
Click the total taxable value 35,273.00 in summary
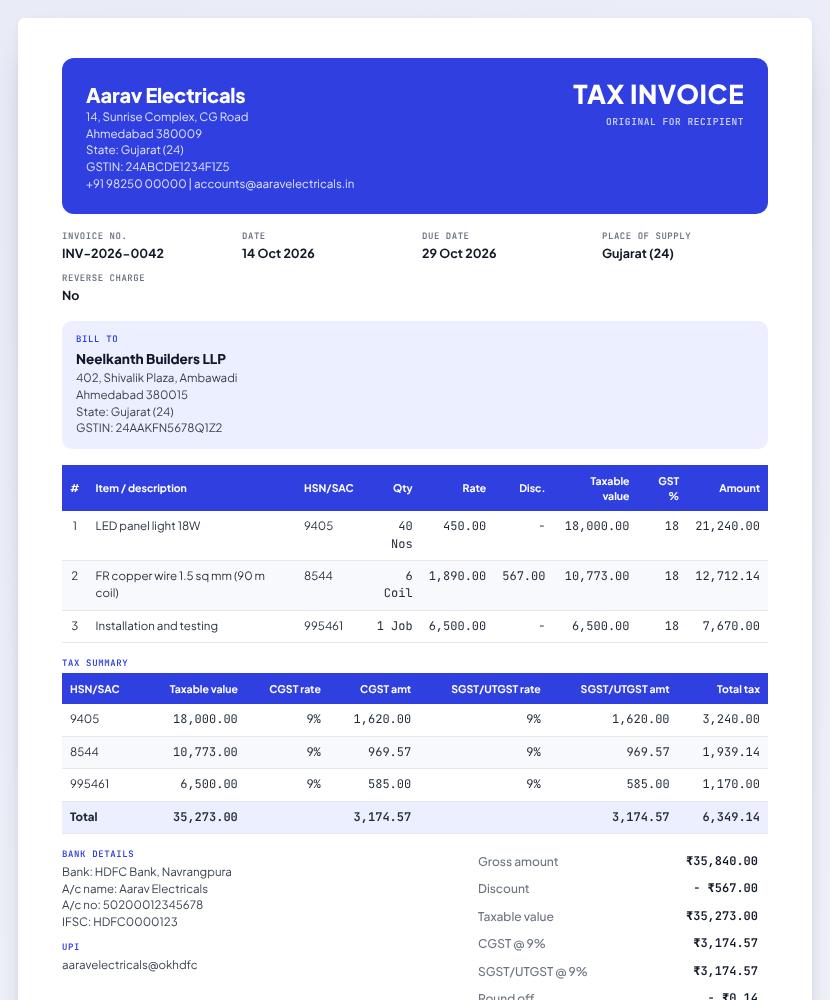click(205, 818)
